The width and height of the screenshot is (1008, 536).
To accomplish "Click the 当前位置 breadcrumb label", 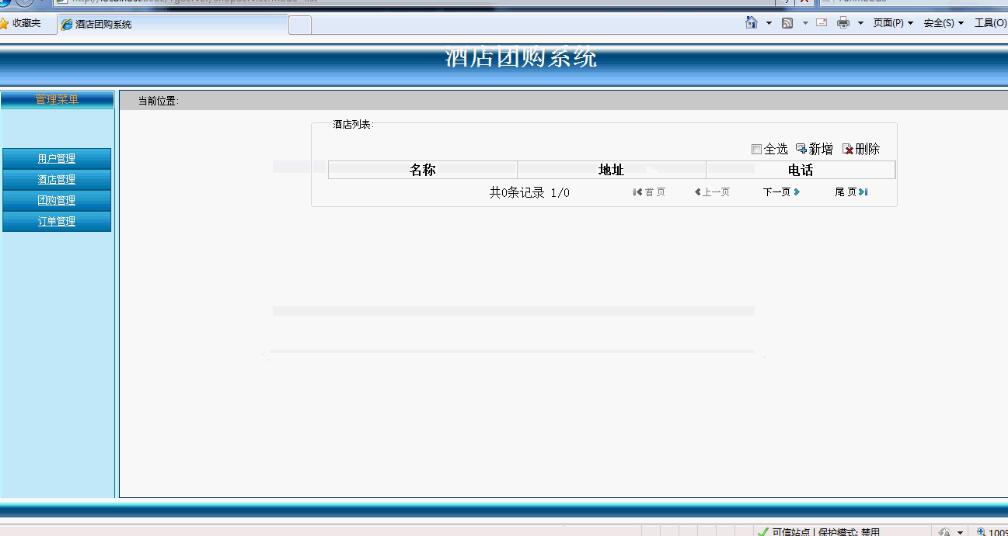I will (x=158, y=101).
